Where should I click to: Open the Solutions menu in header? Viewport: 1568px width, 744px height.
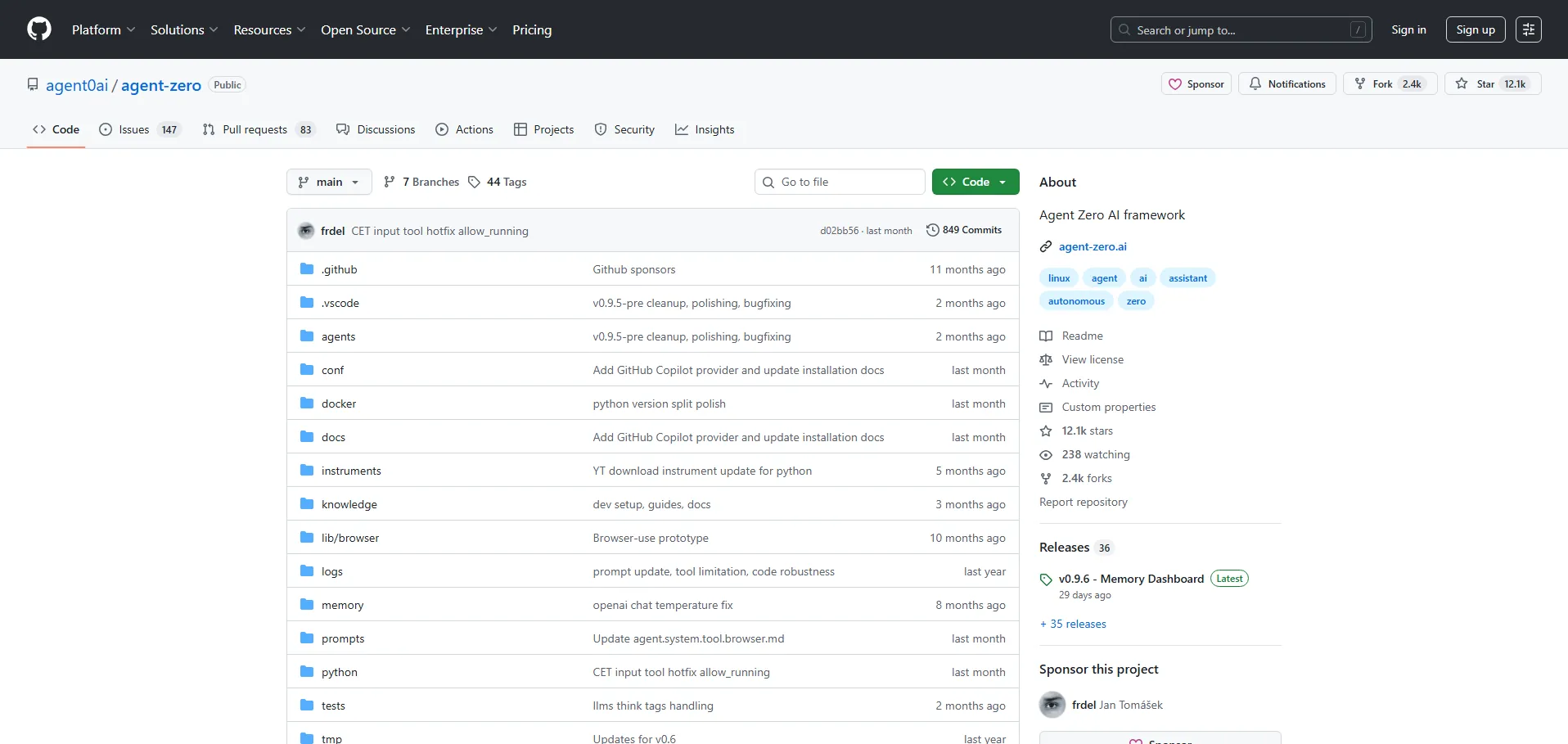[x=184, y=29]
